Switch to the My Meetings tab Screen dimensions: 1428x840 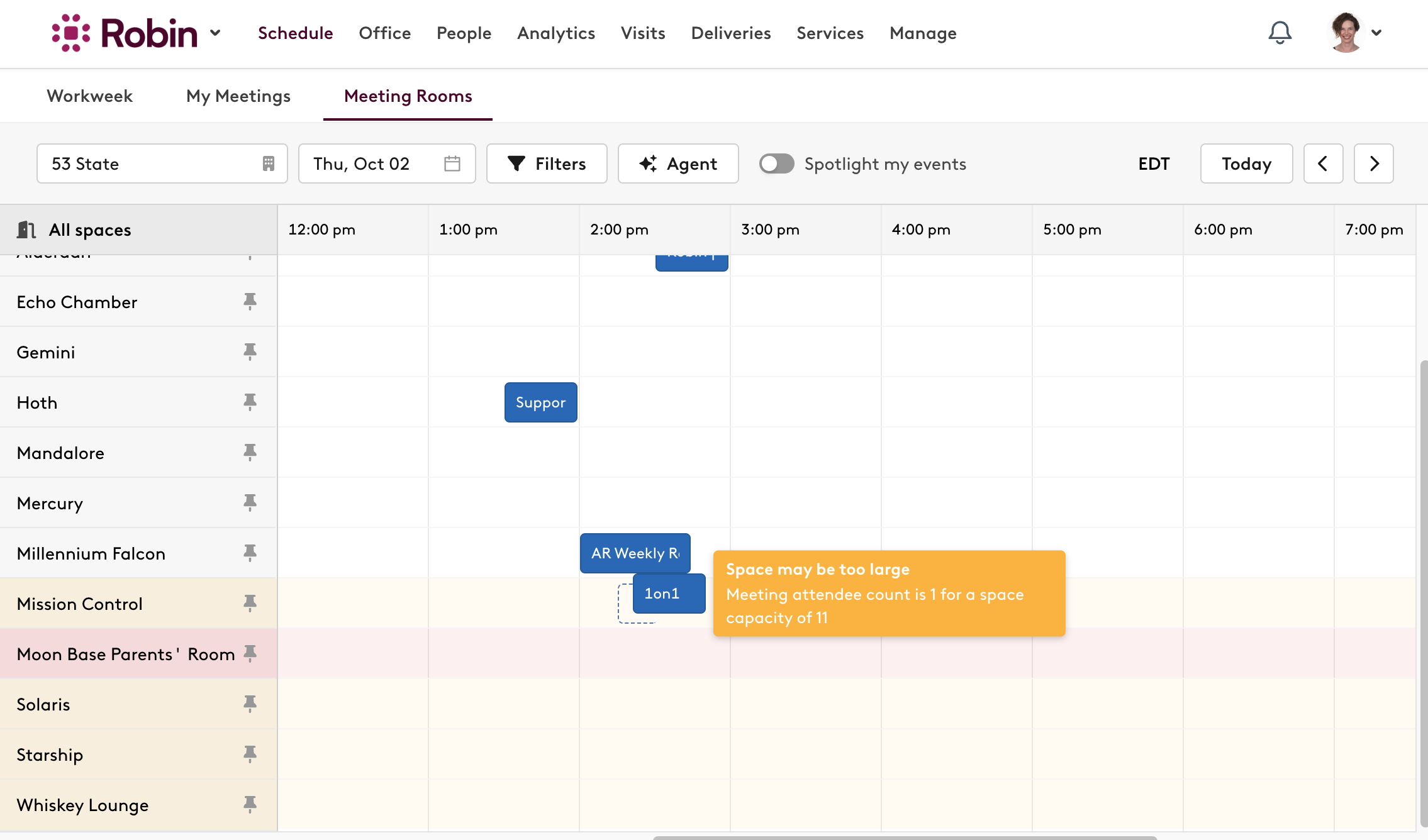click(x=238, y=96)
